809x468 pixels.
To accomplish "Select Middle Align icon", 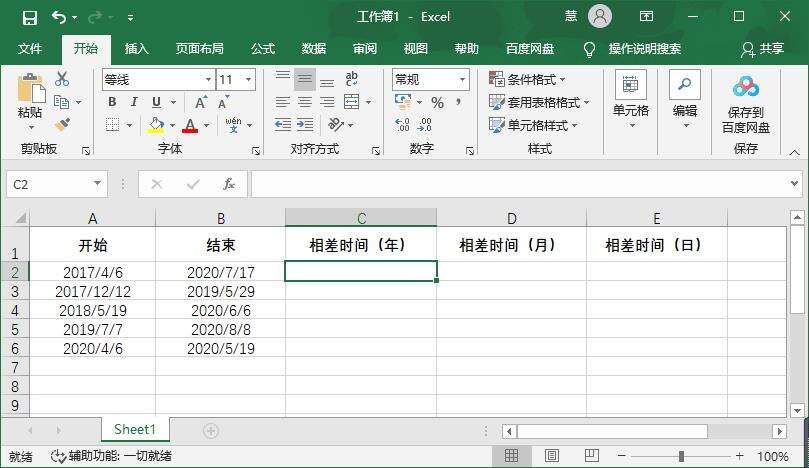I will [x=305, y=79].
